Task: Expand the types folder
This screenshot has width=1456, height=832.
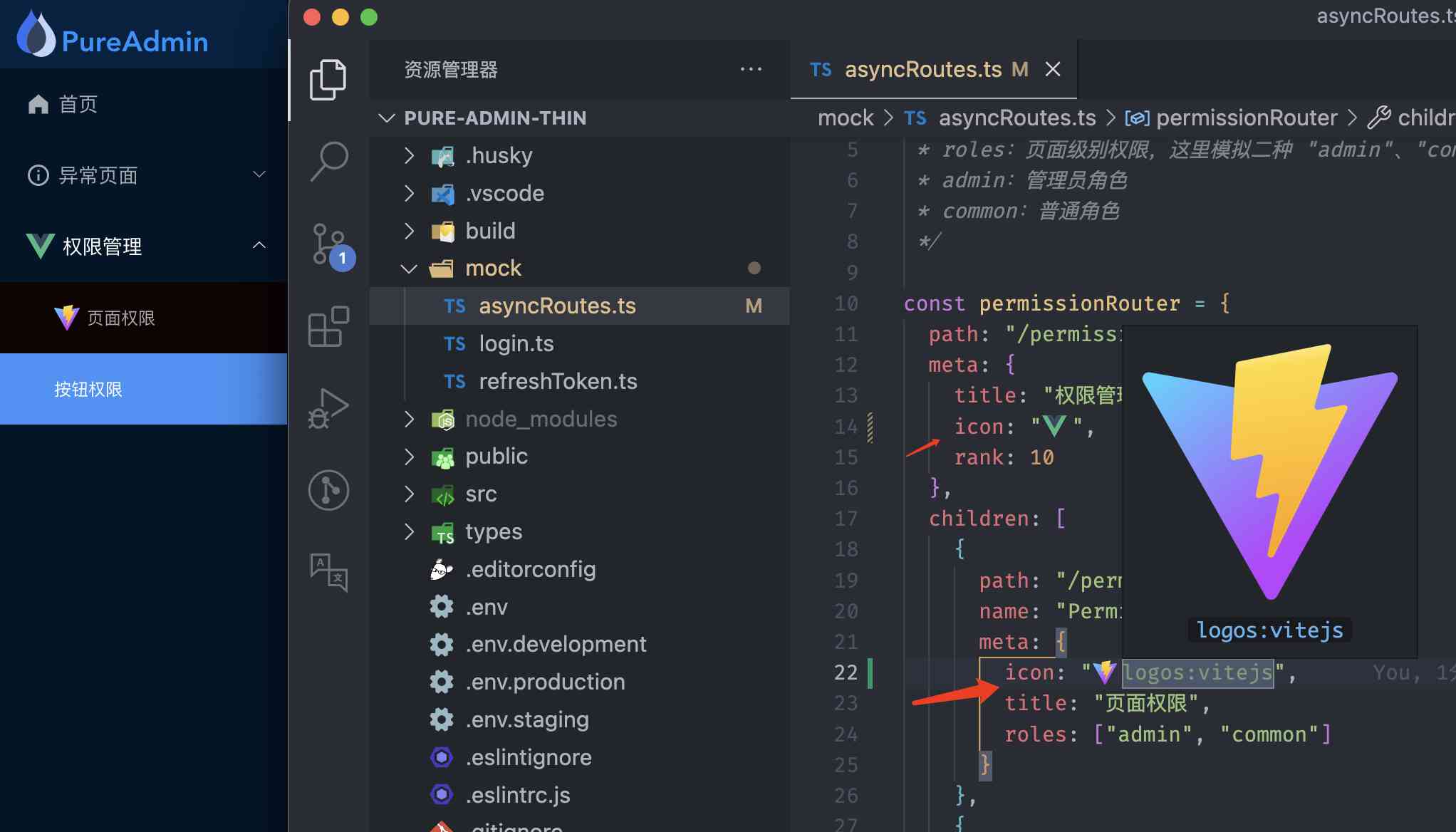Action: (x=409, y=532)
